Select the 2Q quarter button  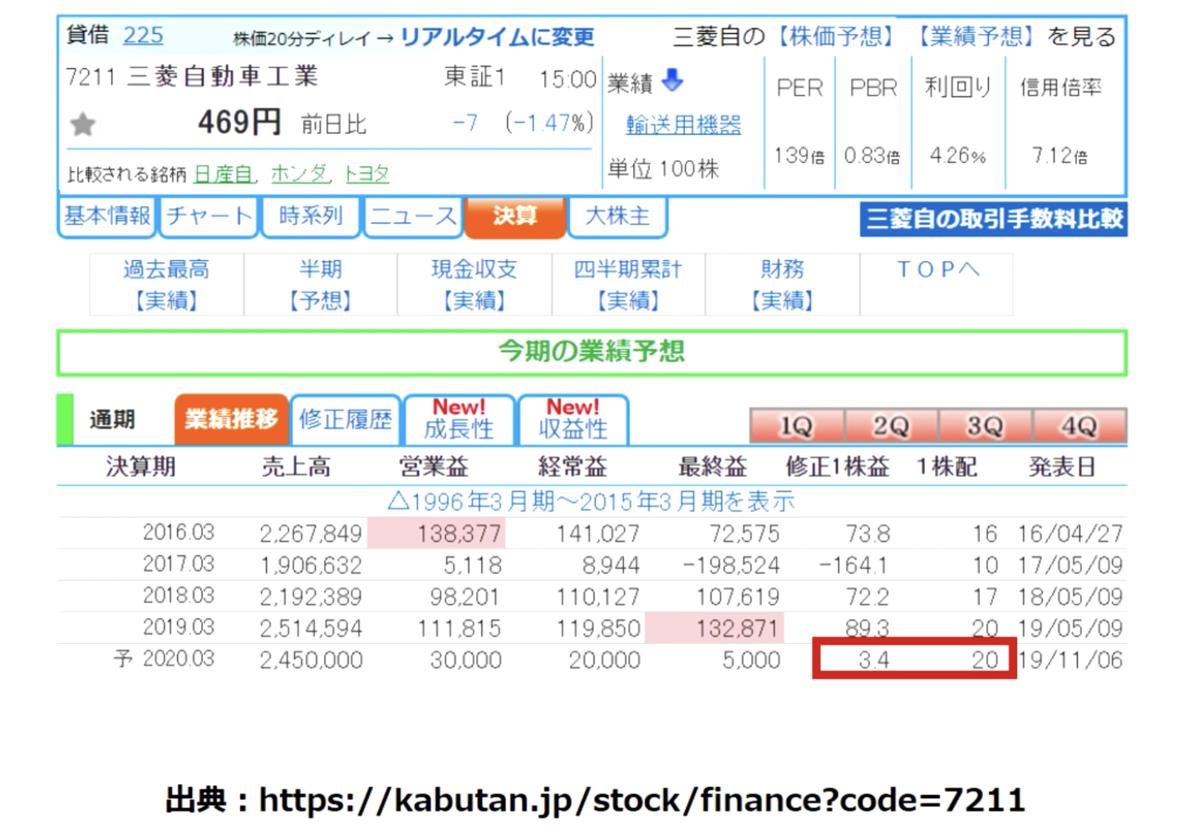891,426
